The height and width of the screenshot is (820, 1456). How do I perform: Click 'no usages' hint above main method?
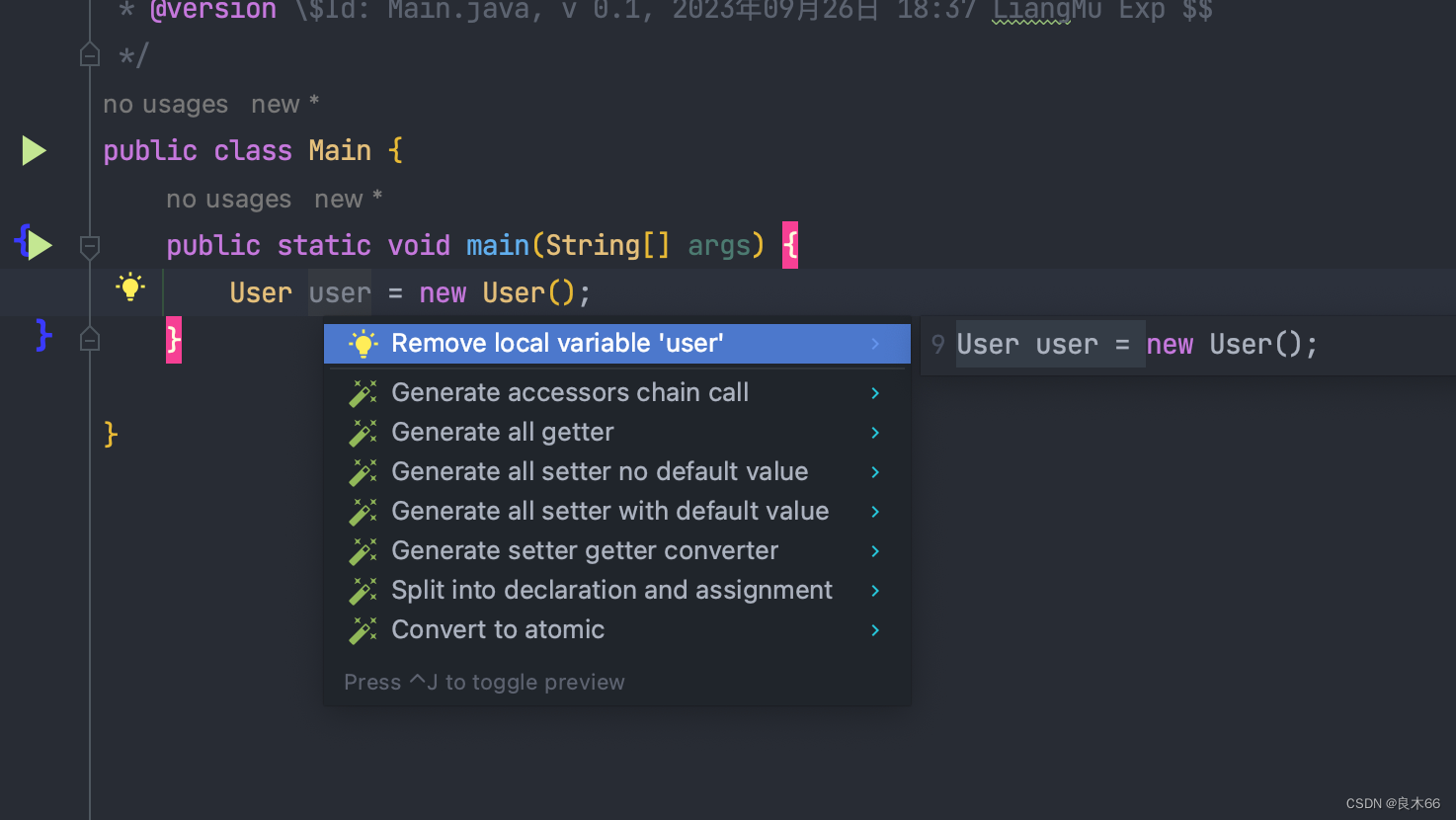(229, 200)
